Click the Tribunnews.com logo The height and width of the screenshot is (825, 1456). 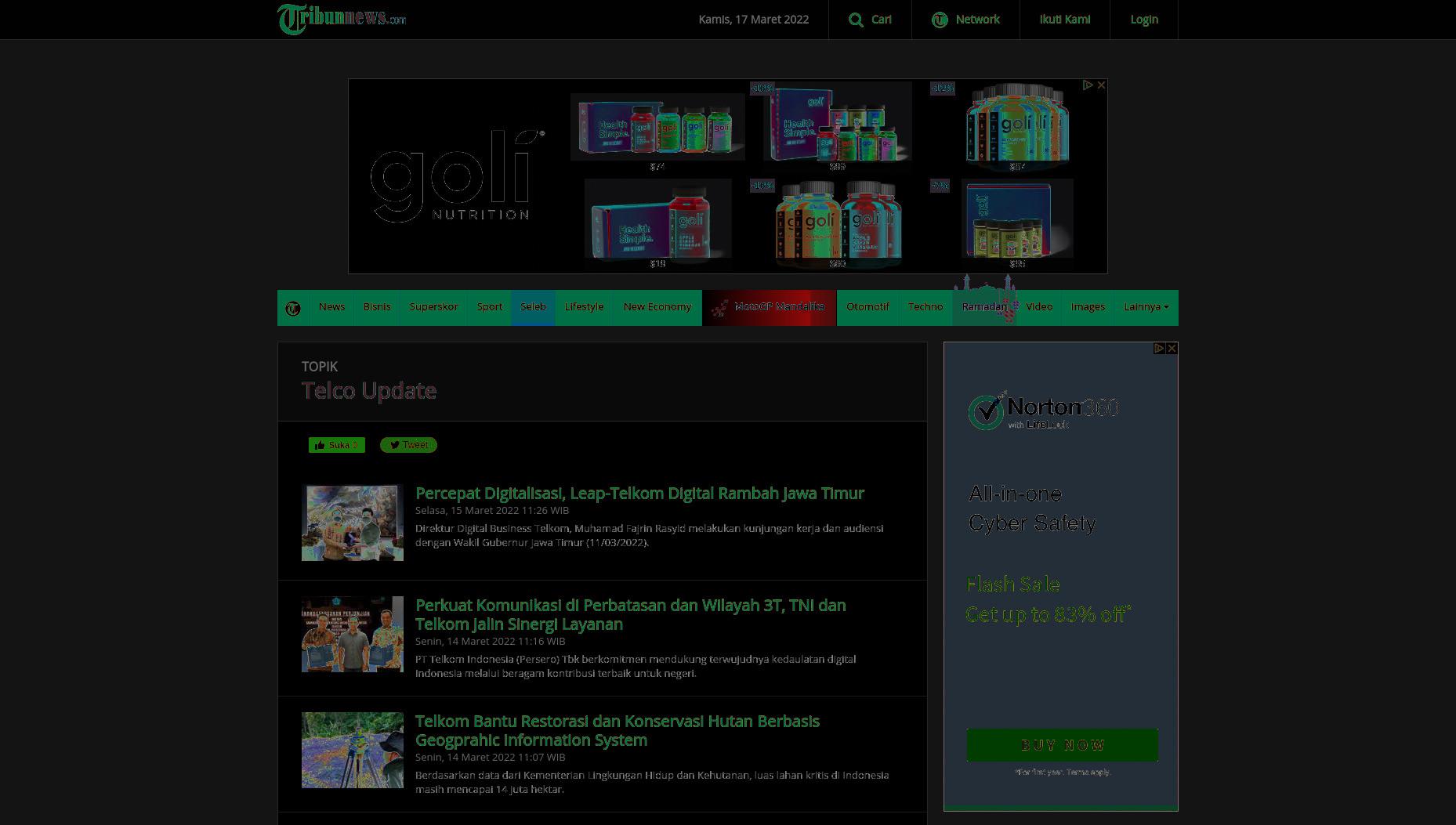click(x=342, y=19)
